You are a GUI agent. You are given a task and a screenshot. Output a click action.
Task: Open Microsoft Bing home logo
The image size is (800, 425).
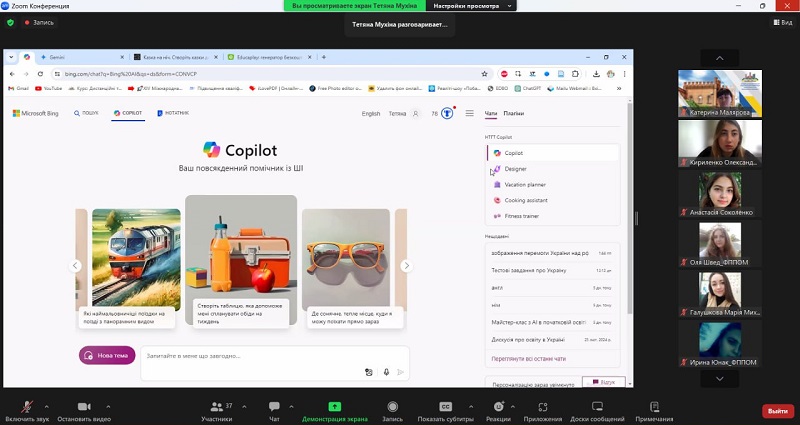click(x=35, y=113)
